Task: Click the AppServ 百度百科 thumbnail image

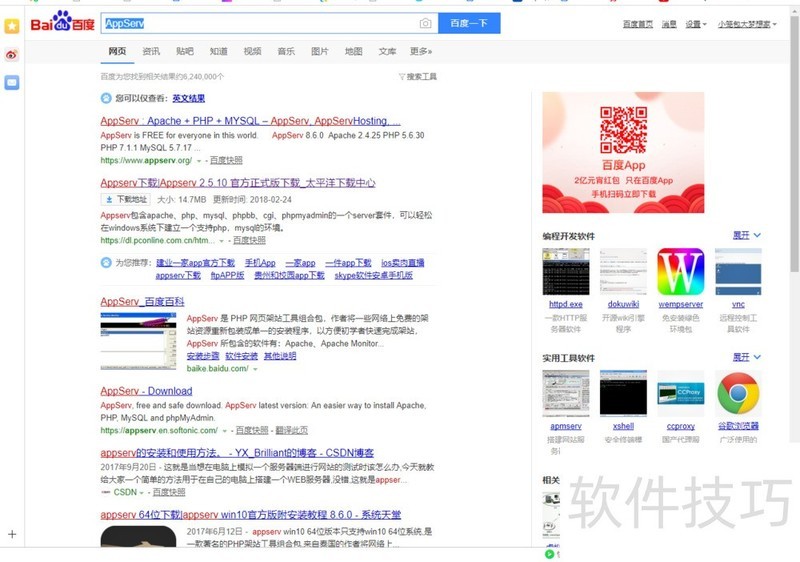Action: pyautogui.click(x=138, y=341)
